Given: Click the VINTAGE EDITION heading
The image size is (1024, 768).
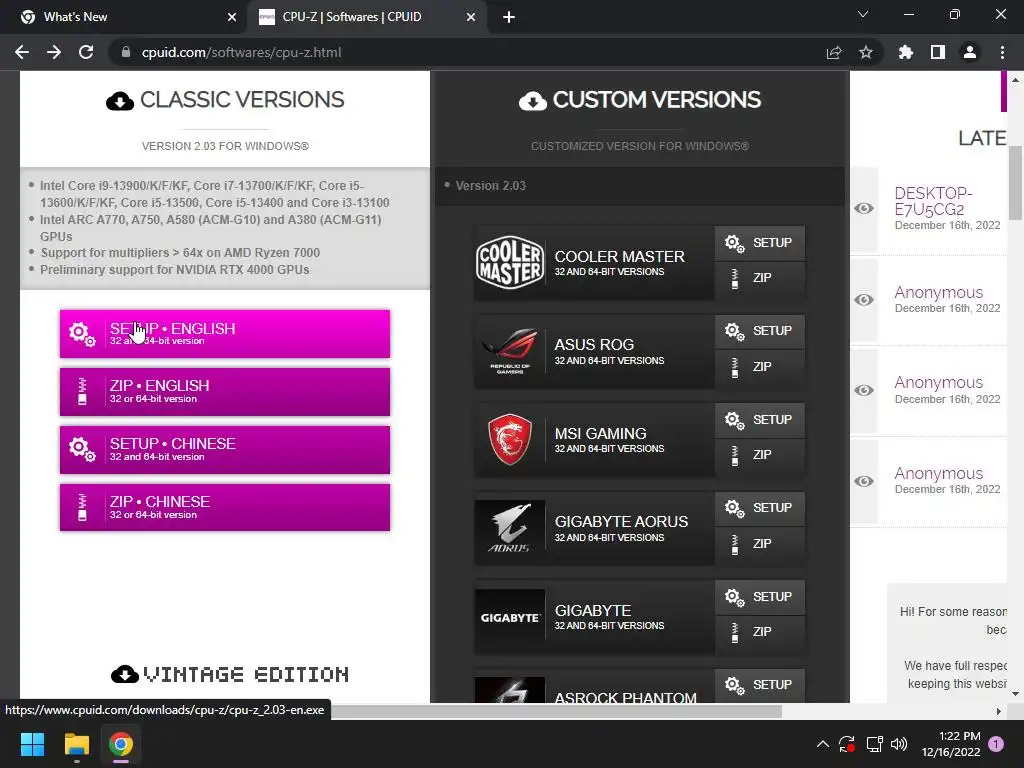Looking at the screenshot, I should tap(246, 675).
